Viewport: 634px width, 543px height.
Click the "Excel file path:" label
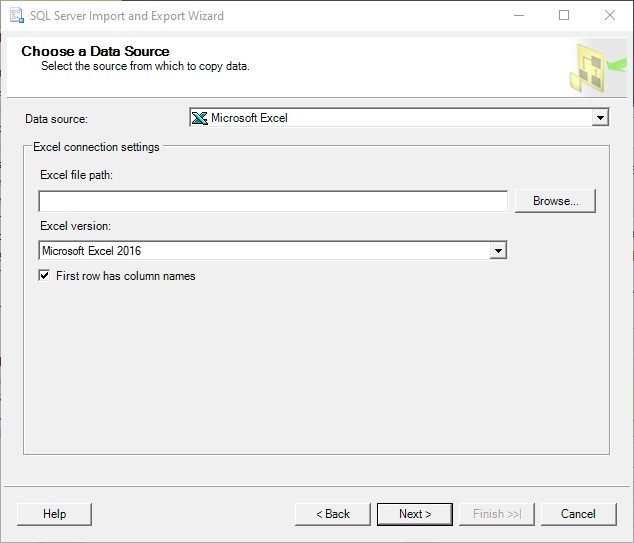pos(76,175)
